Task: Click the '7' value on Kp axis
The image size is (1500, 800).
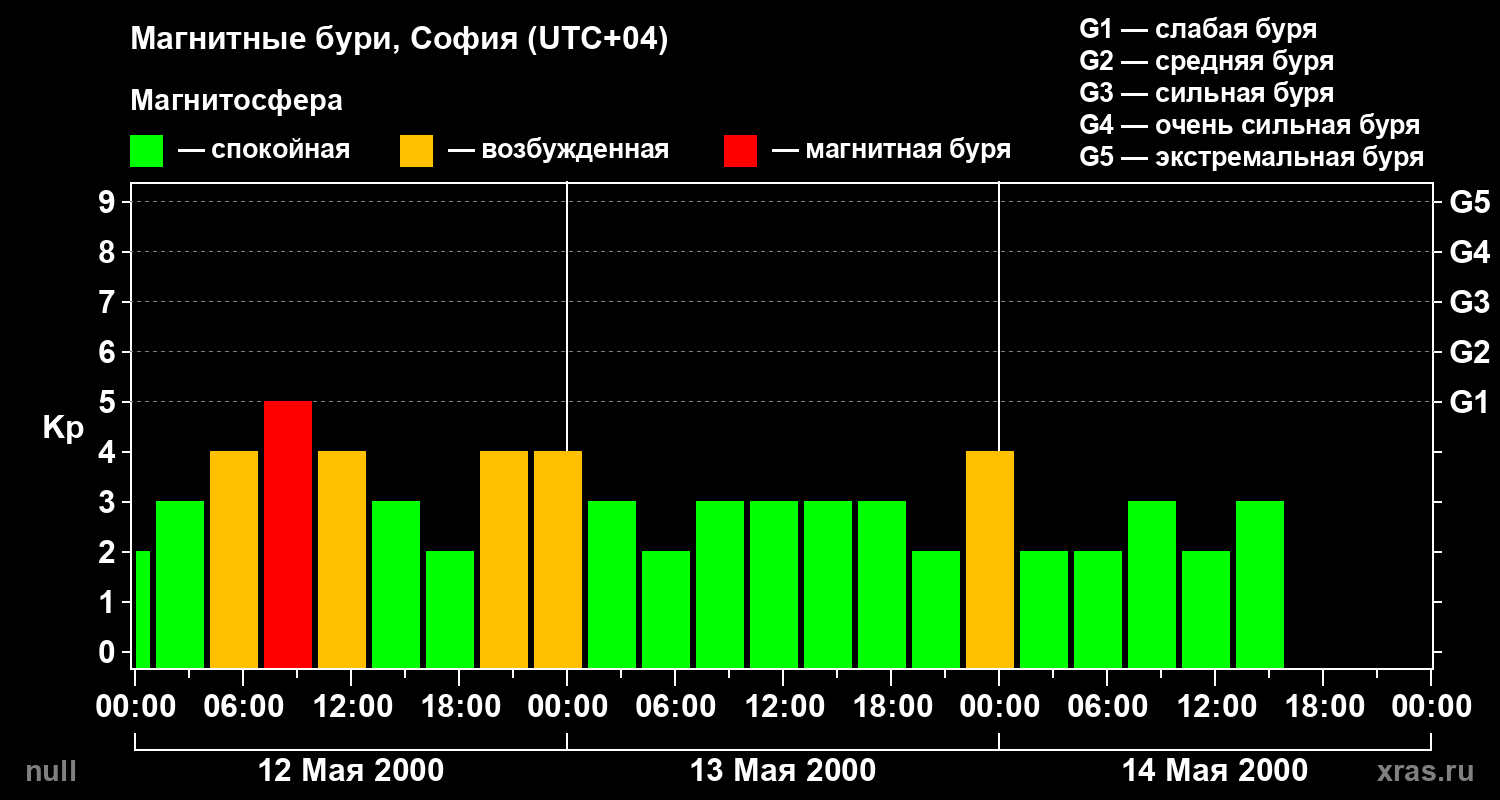Action: (x=108, y=302)
